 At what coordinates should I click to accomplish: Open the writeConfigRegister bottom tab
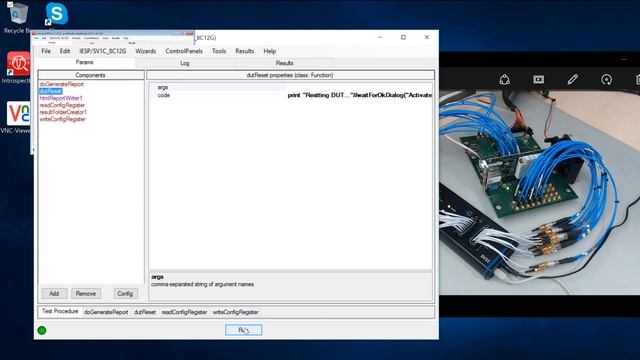click(x=236, y=312)
